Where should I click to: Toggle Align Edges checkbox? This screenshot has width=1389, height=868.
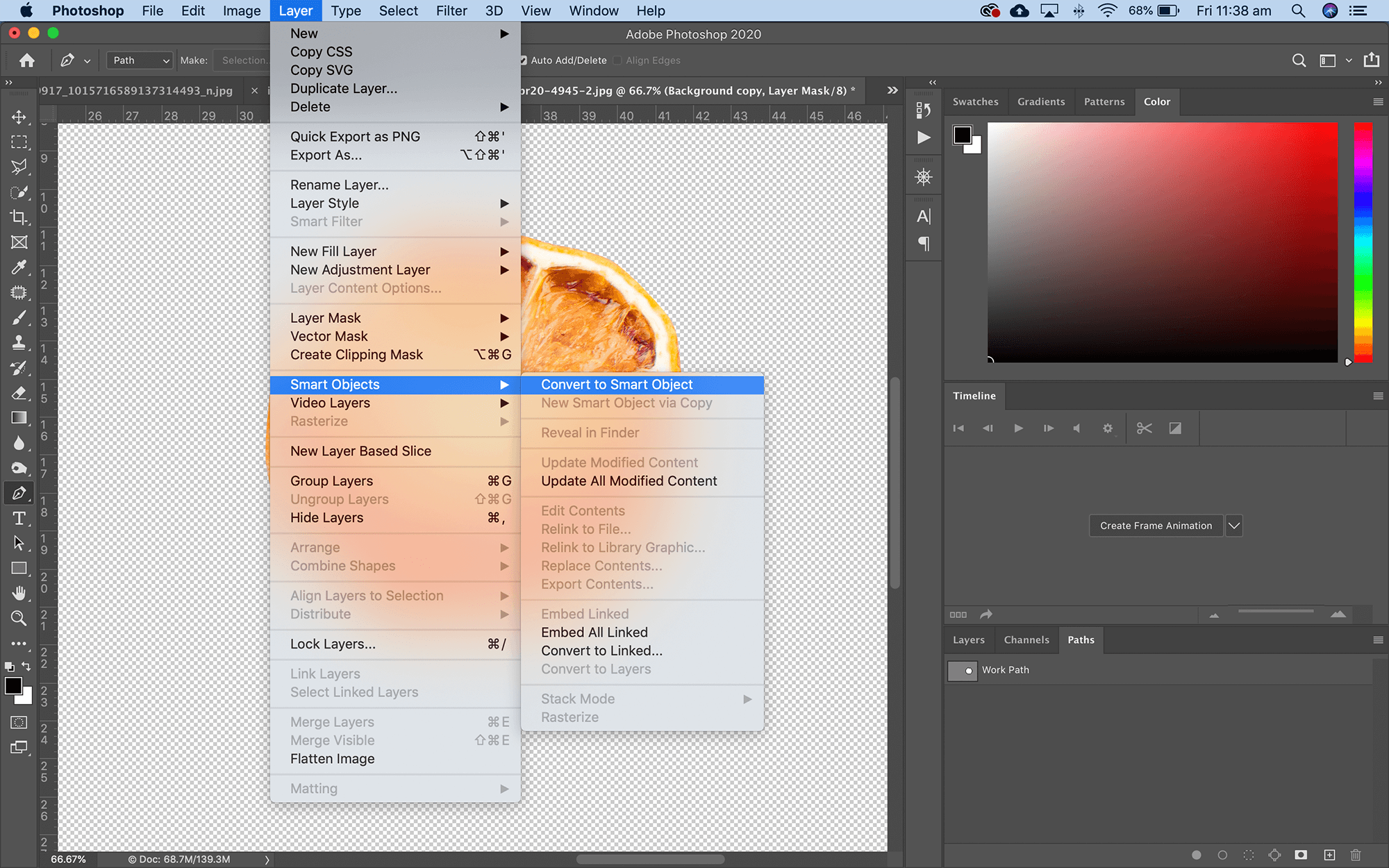pyautogui.click(x=617, y=60)
